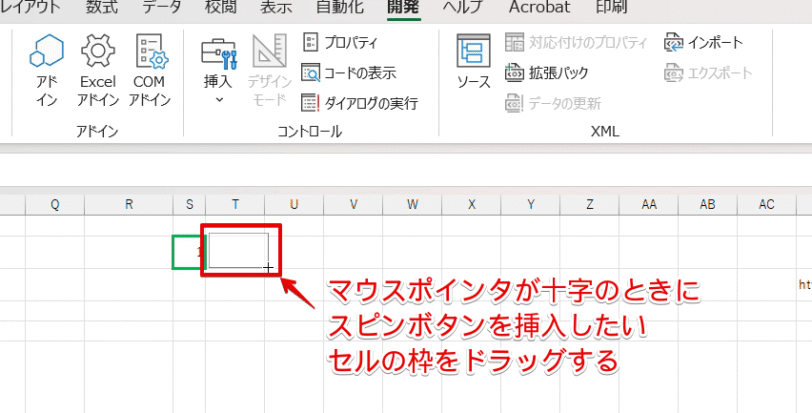Click 拡張パック (Expansion Packs)
The width and height of the screenshot is (812, 413).
[x=547, y=72]
